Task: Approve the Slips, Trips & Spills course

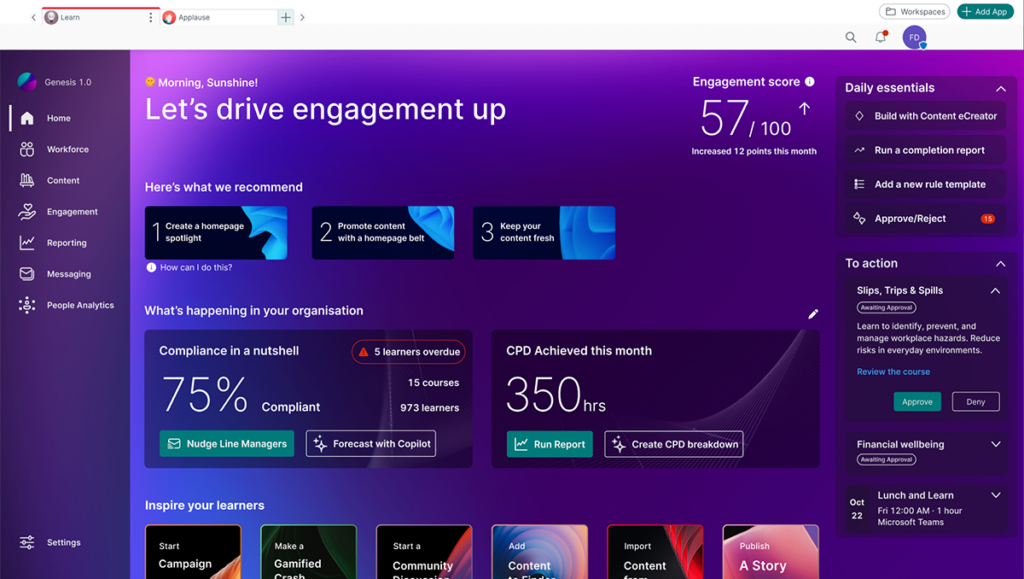Action: 917,402
